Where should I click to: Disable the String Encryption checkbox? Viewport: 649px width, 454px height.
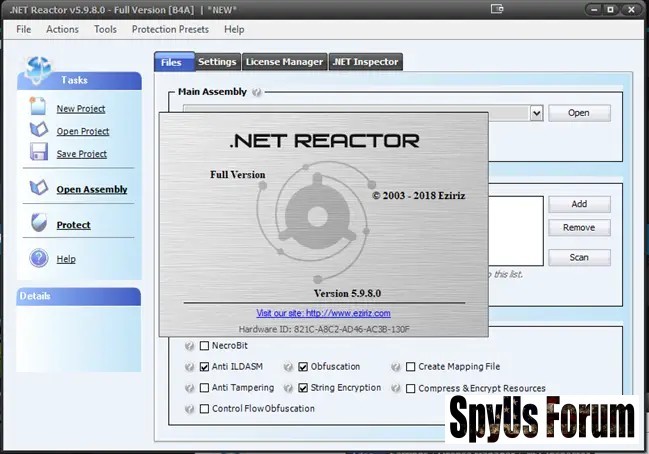[303, 388]
